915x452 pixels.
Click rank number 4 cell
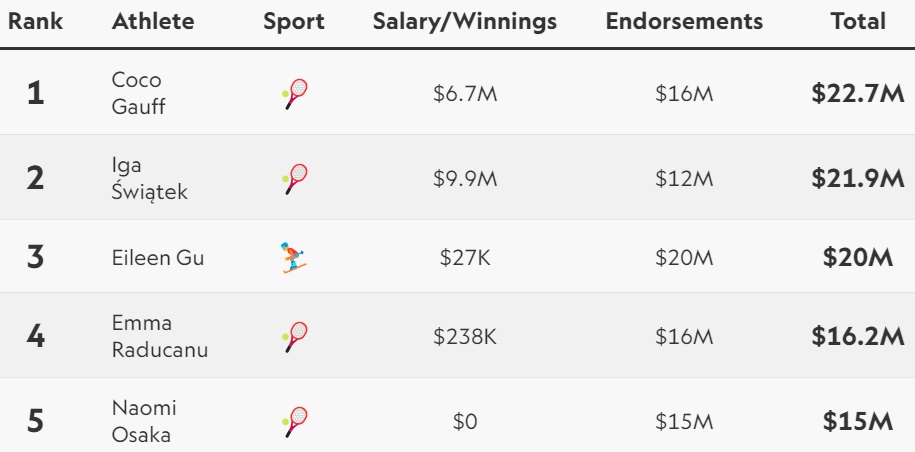pos(36,337)
